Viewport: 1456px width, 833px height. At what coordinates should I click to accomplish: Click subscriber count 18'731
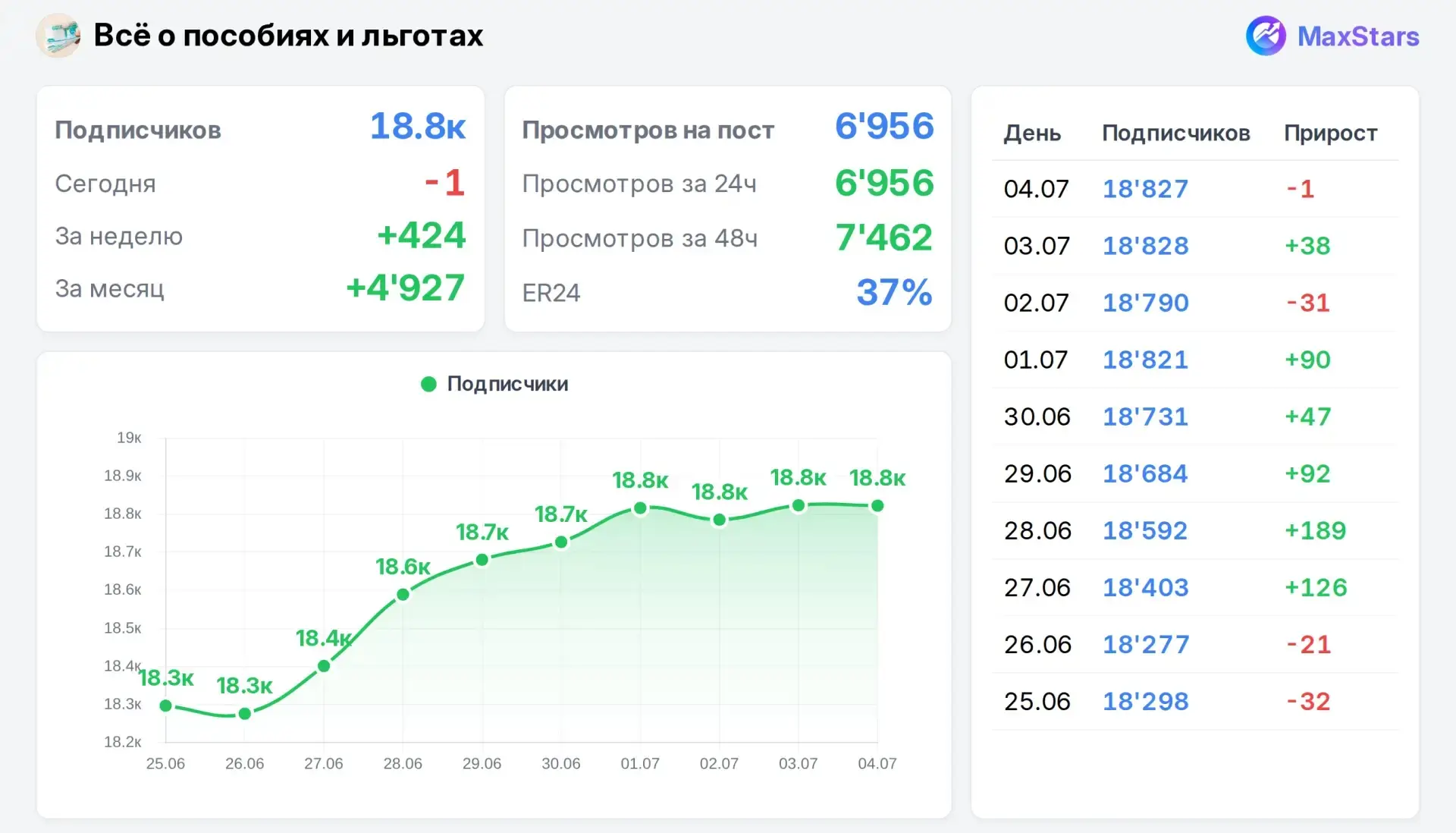coord(1145,416)
